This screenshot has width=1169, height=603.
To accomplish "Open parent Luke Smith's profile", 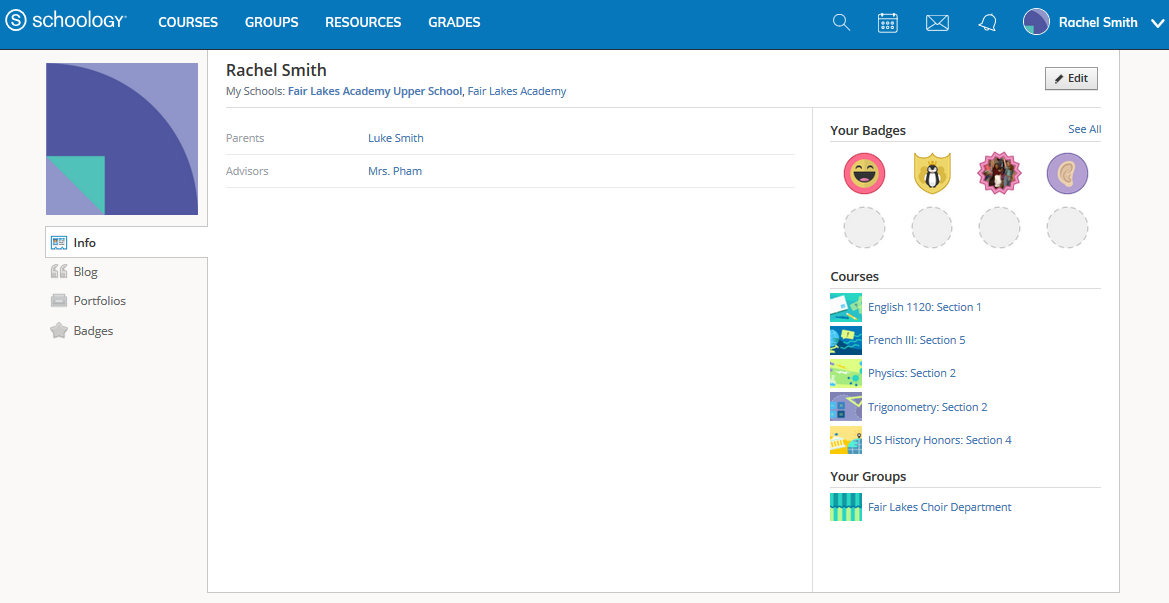I will 396,138.
